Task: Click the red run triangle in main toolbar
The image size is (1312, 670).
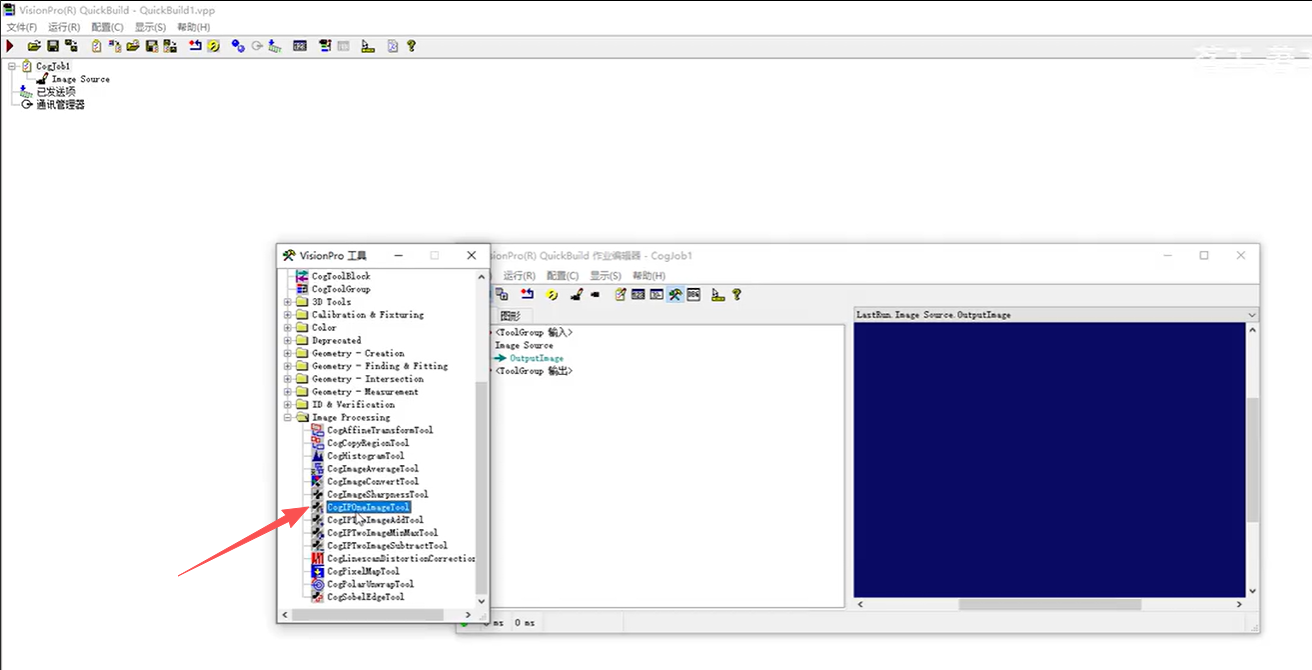Action: click(10, 46)
